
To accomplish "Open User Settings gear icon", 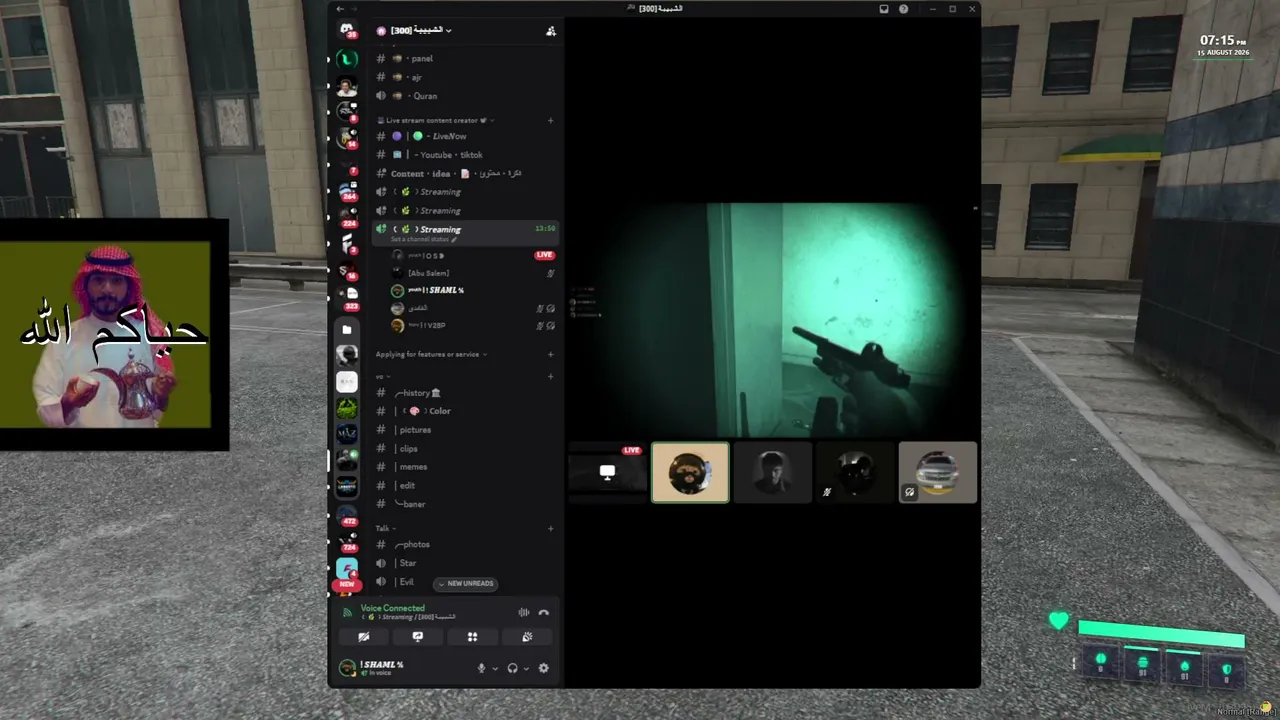I will (x=544, y=668).
